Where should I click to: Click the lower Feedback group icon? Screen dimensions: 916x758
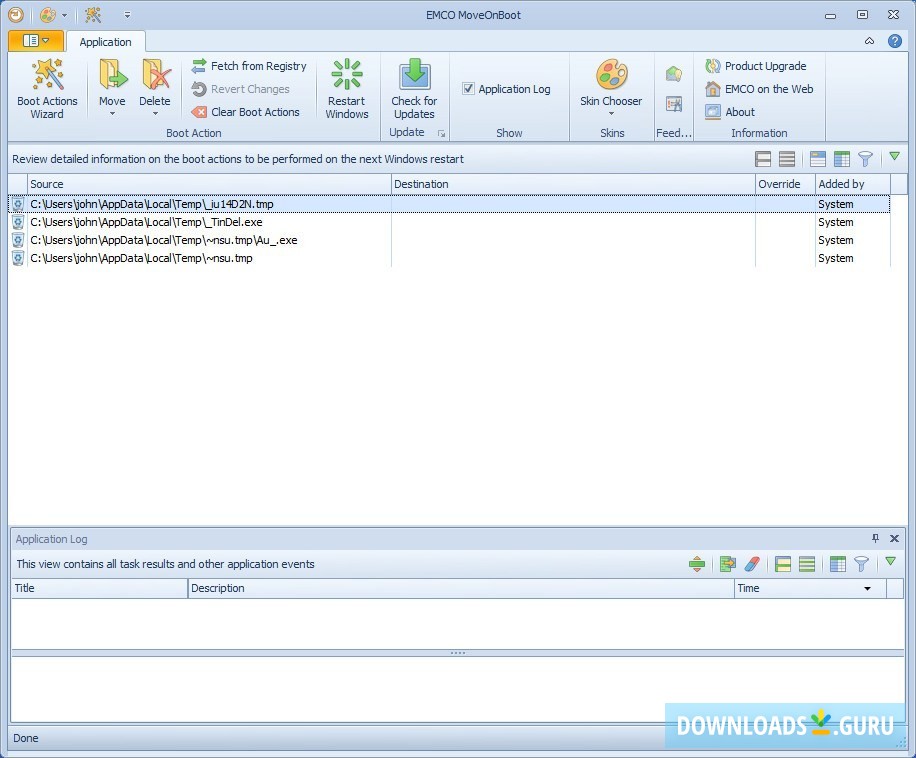coord(674,104)
